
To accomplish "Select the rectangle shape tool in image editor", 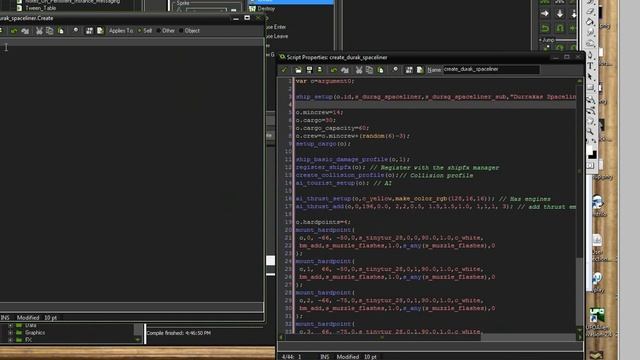I will [x=590, y=88].
